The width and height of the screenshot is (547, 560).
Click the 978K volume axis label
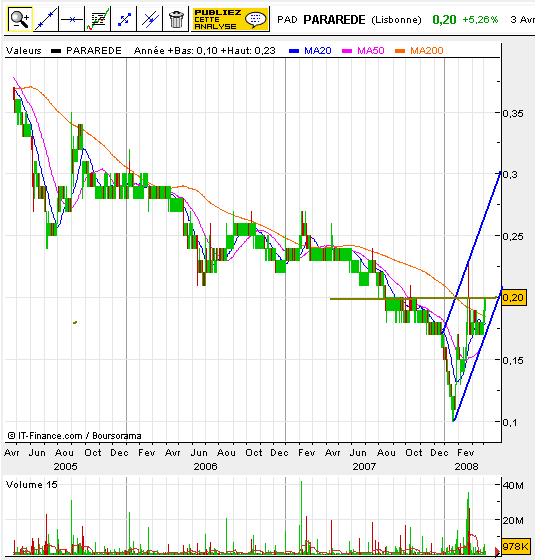pyautogui.click(x=516, y=546)
